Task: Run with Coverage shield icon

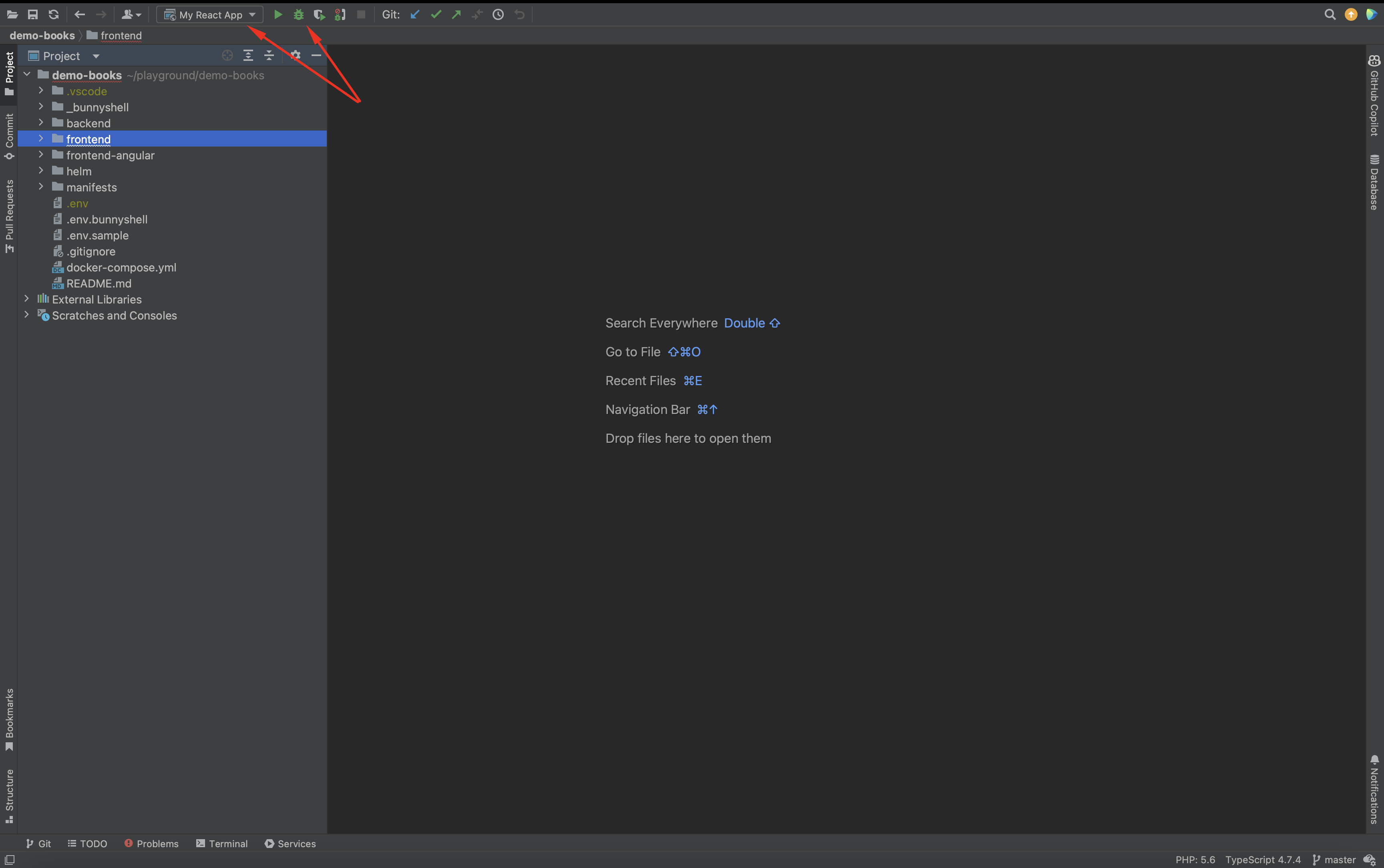Action: pyautogui.click(x=319, y=14)
